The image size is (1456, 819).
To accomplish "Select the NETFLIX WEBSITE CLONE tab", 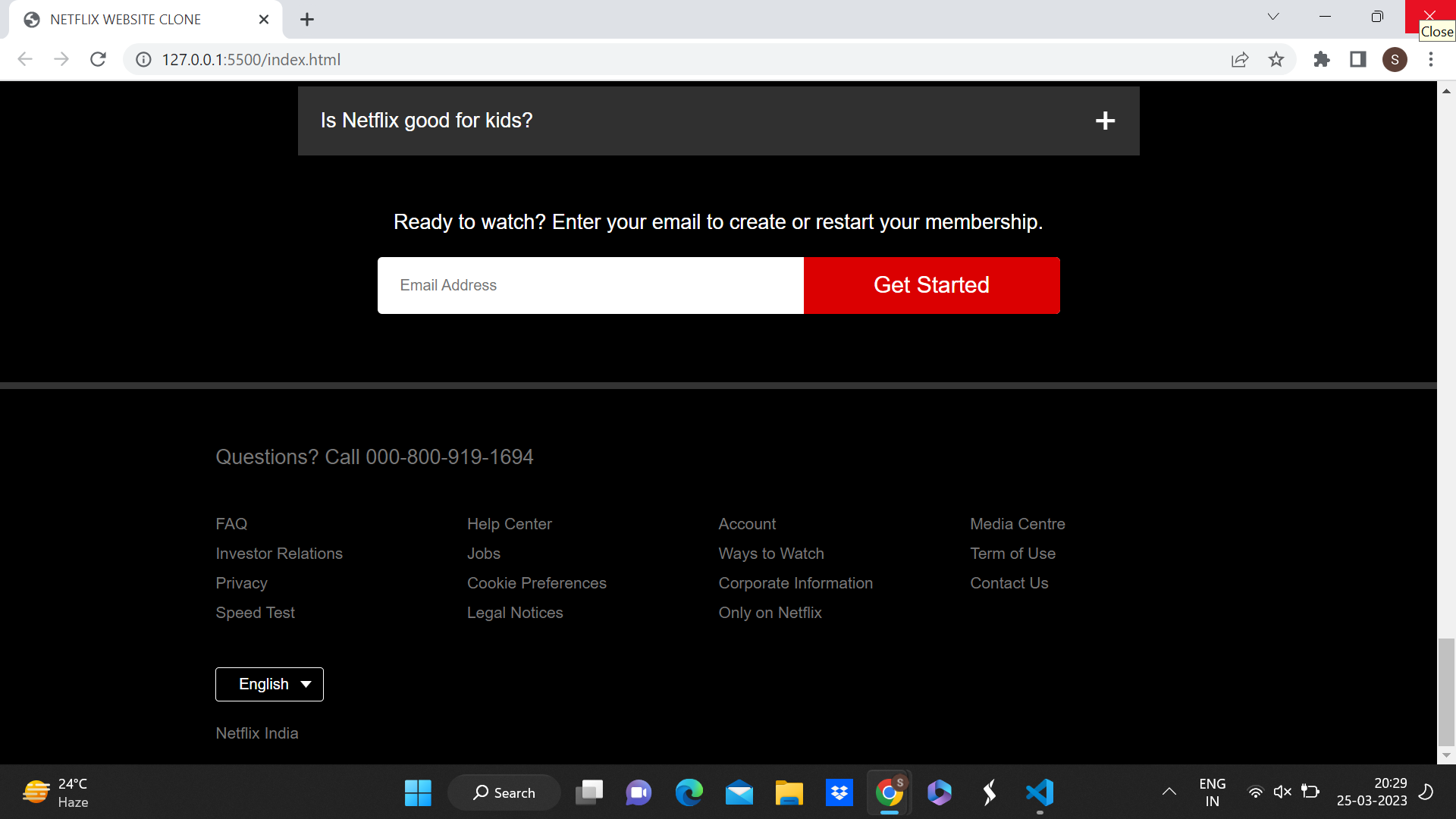I will coord(126,19).
